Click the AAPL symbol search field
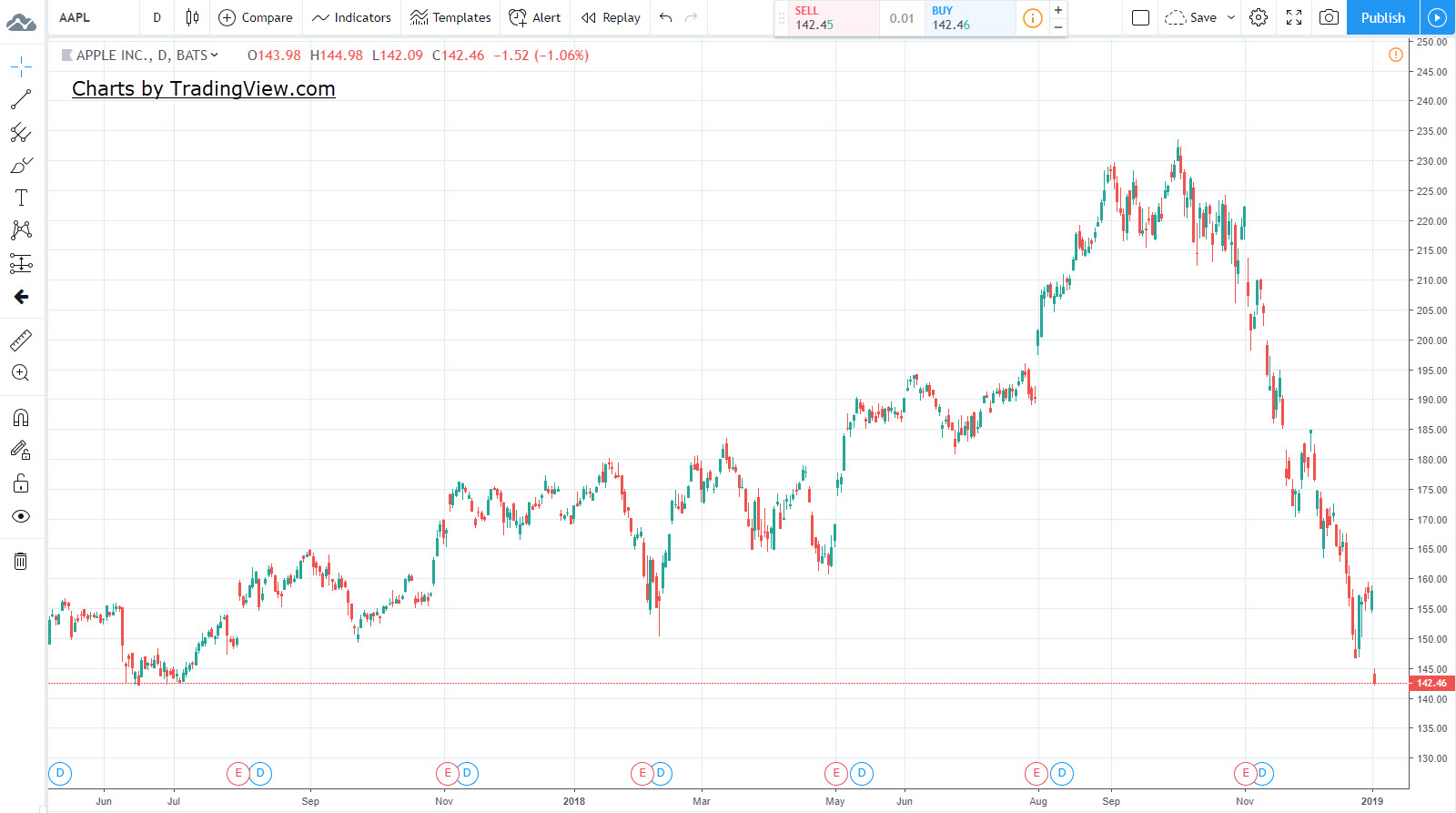The width and height of the screenshot is (1456, 813). click(95, 17)
